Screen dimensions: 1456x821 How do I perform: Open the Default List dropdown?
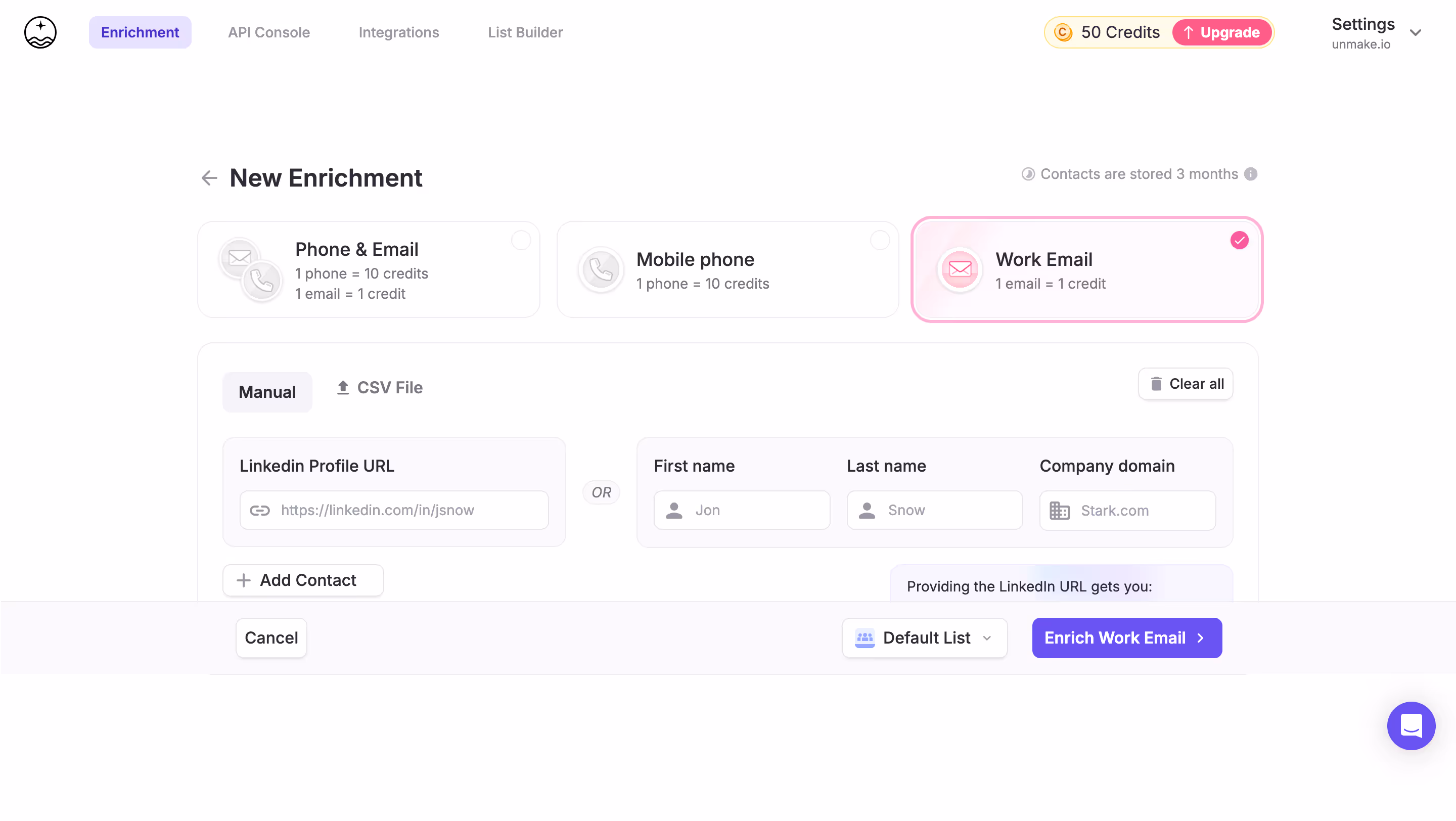pyautogui.click(x=924, y=638)
